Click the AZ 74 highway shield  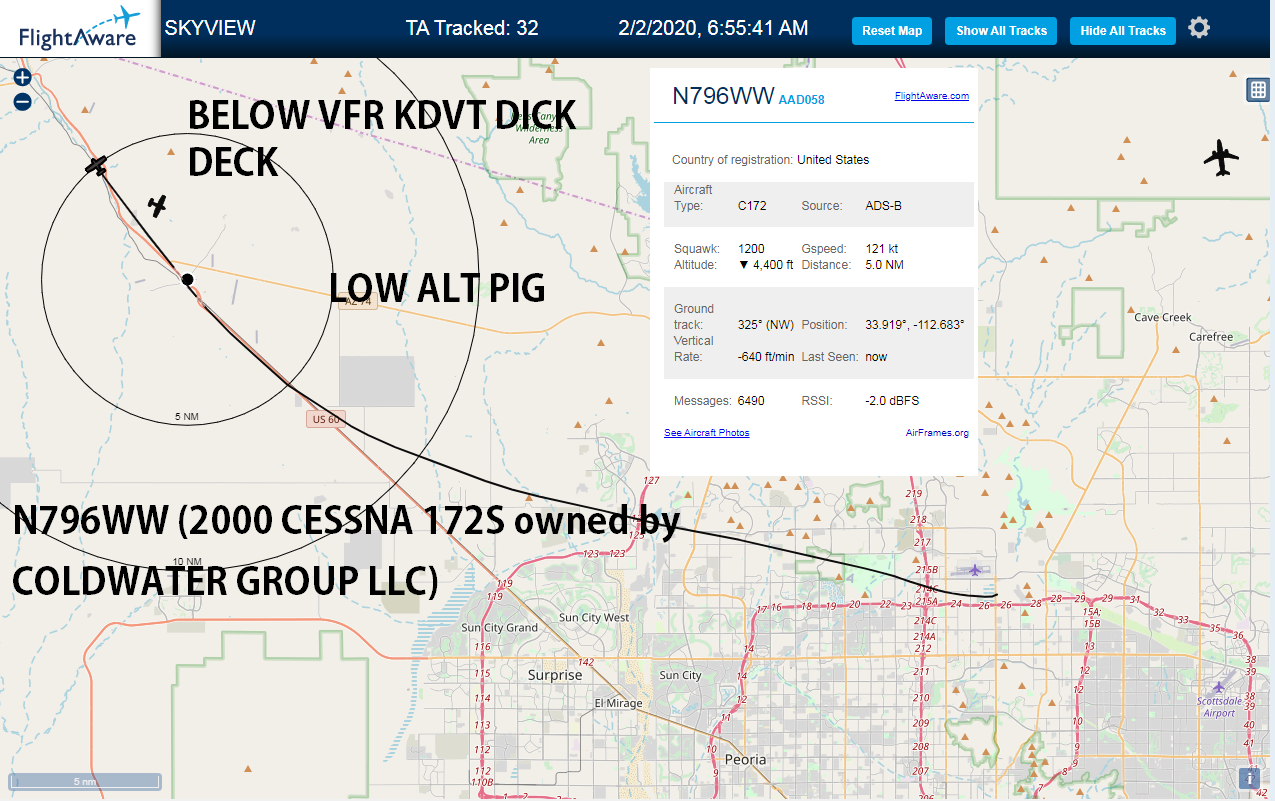358,302
